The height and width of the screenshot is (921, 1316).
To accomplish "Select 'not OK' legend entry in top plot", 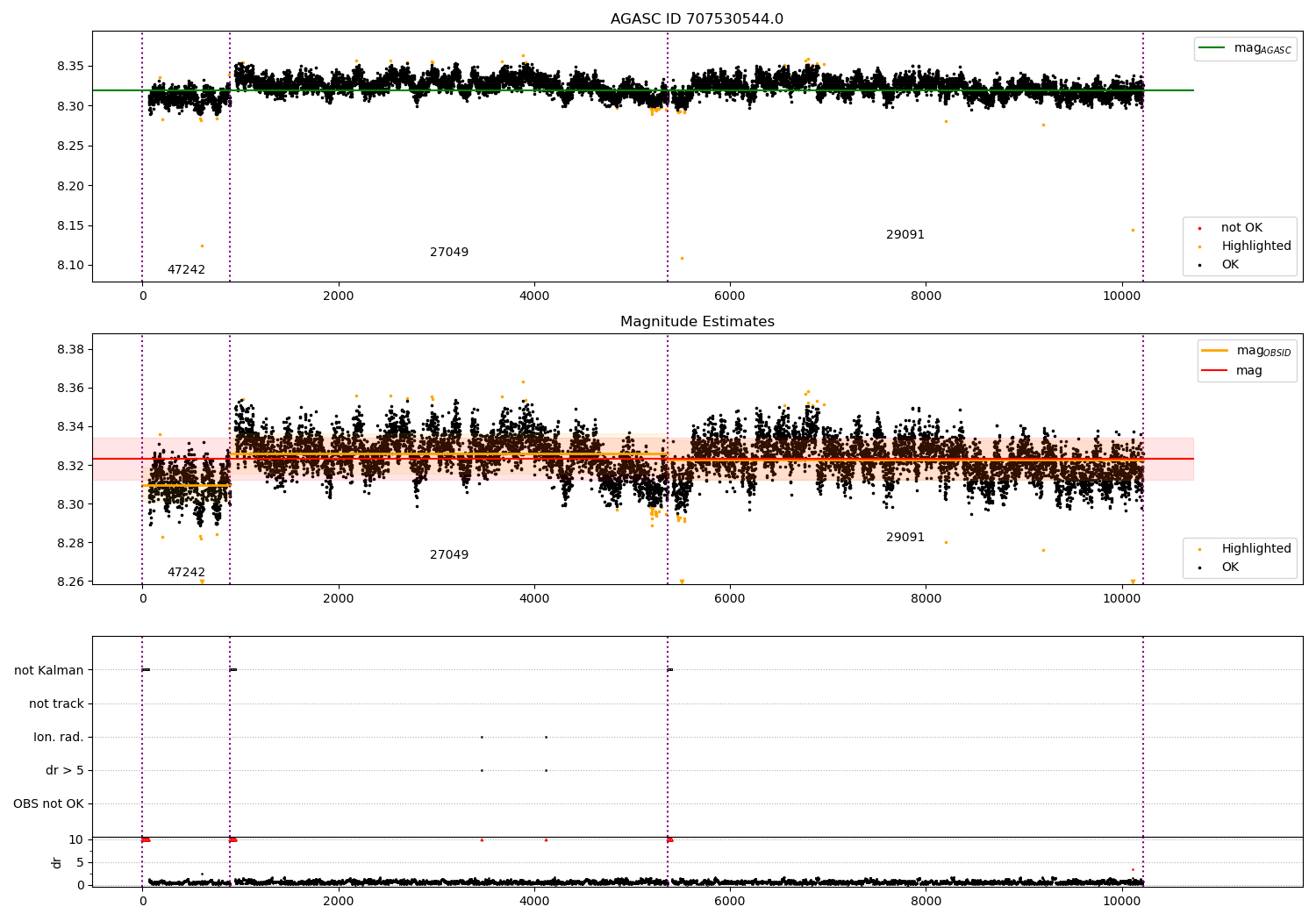I will [1241, 228].
